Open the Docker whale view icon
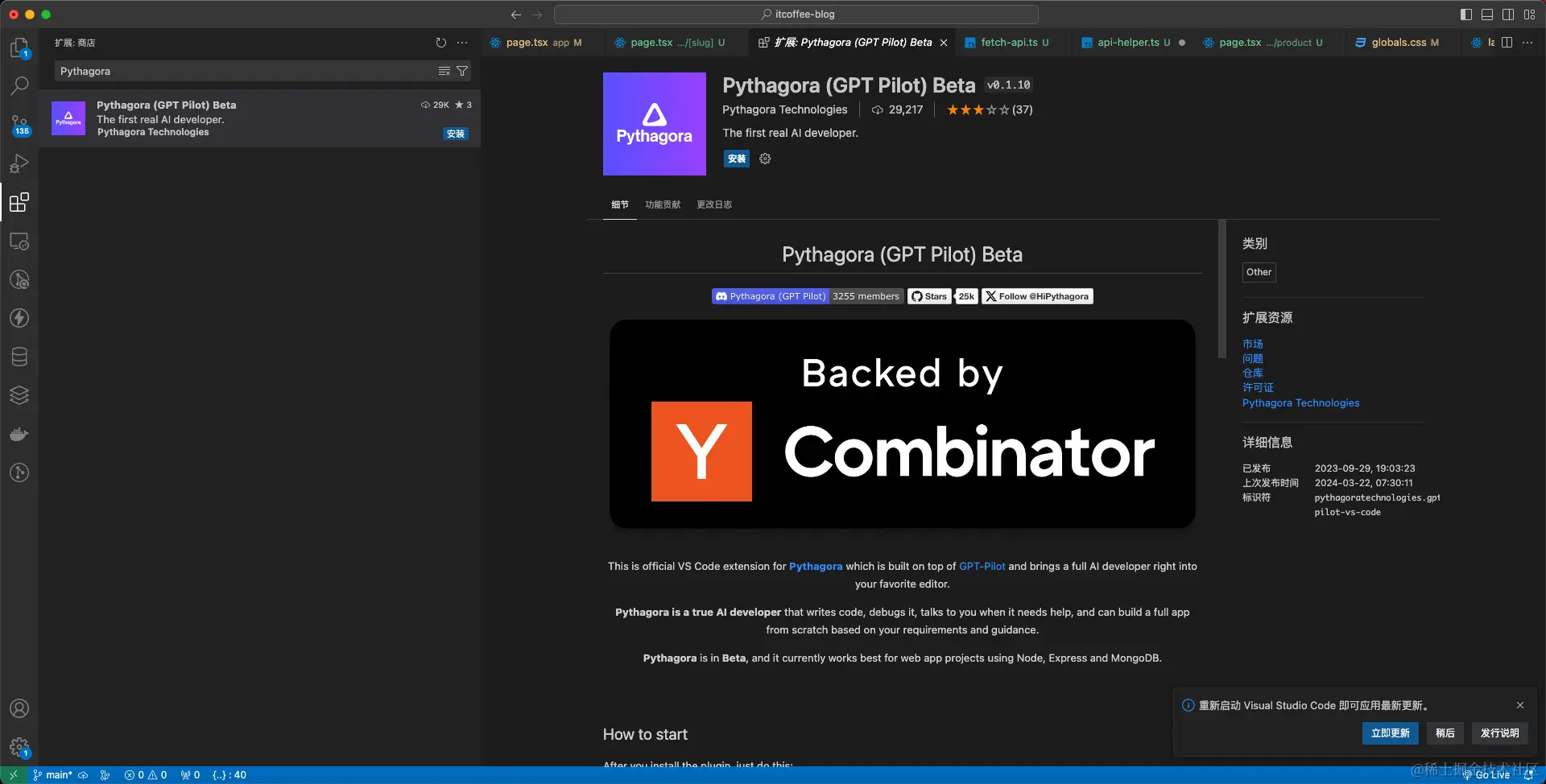The image size is (1546, 784). 19,434
